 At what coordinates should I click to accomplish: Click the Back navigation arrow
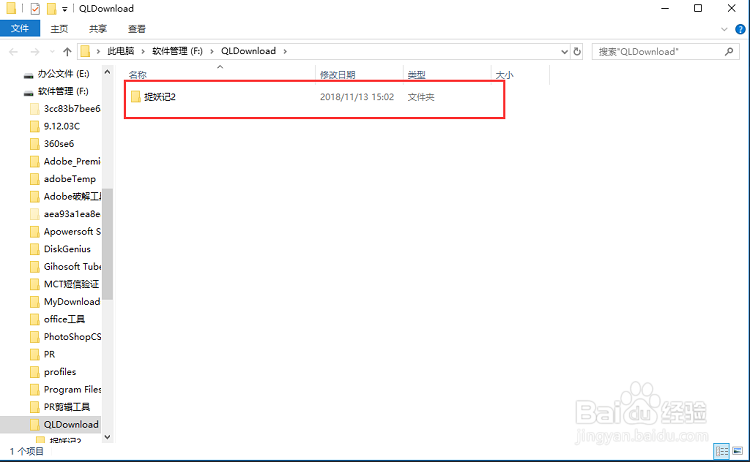(x=13, y=52)
